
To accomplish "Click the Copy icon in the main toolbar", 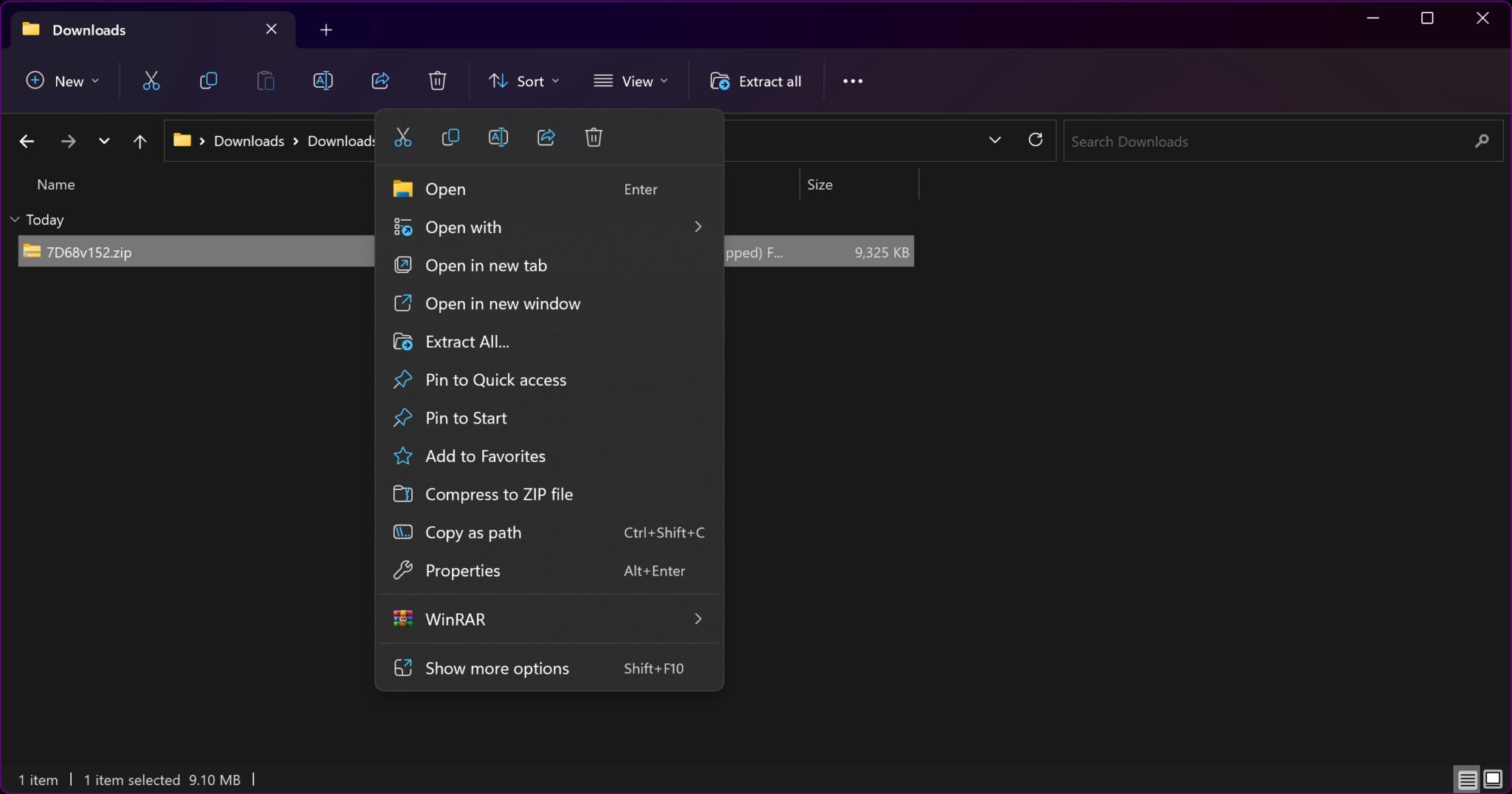I will (x=208, y=81).
